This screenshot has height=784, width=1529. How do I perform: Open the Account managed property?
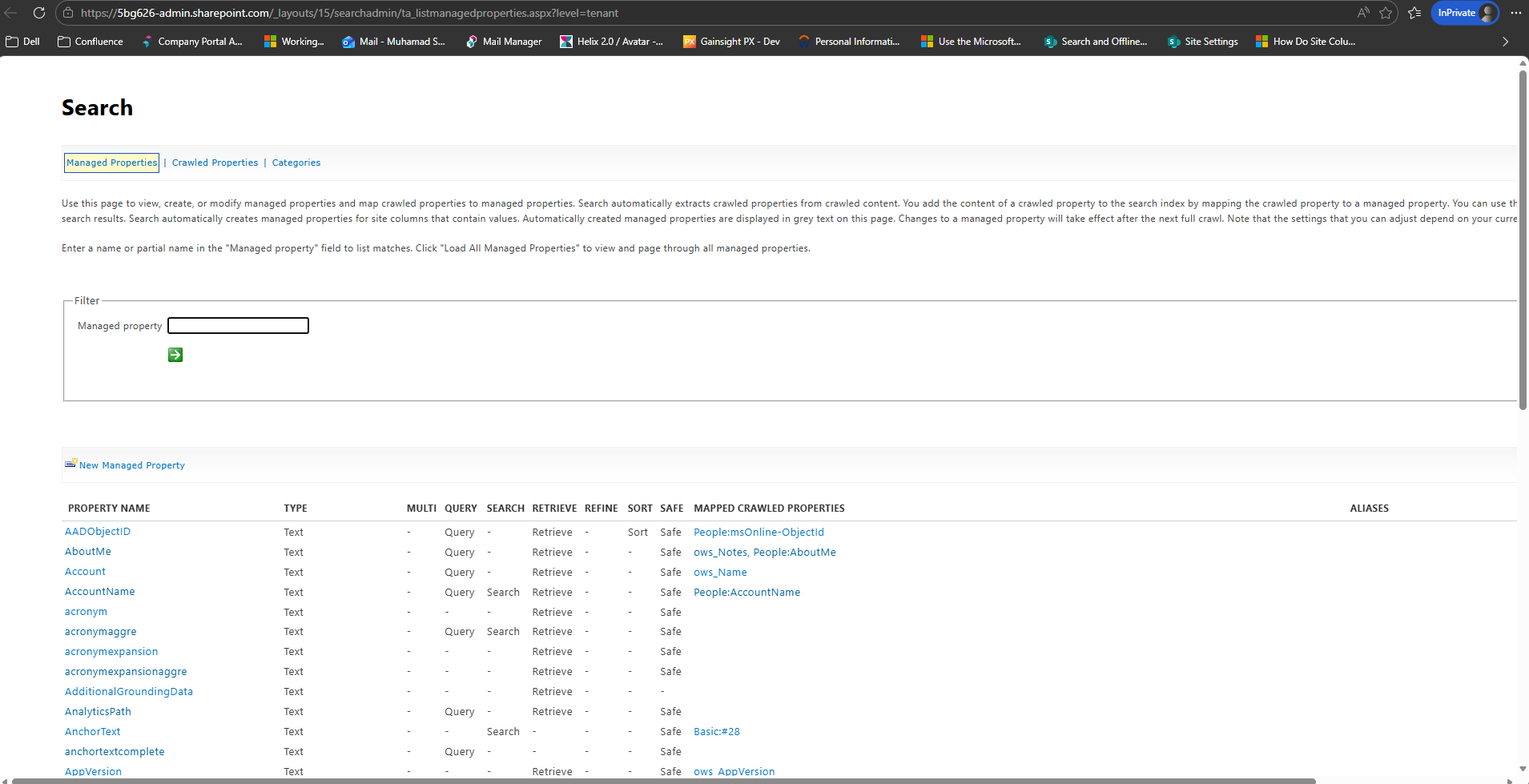pos(85,572)
